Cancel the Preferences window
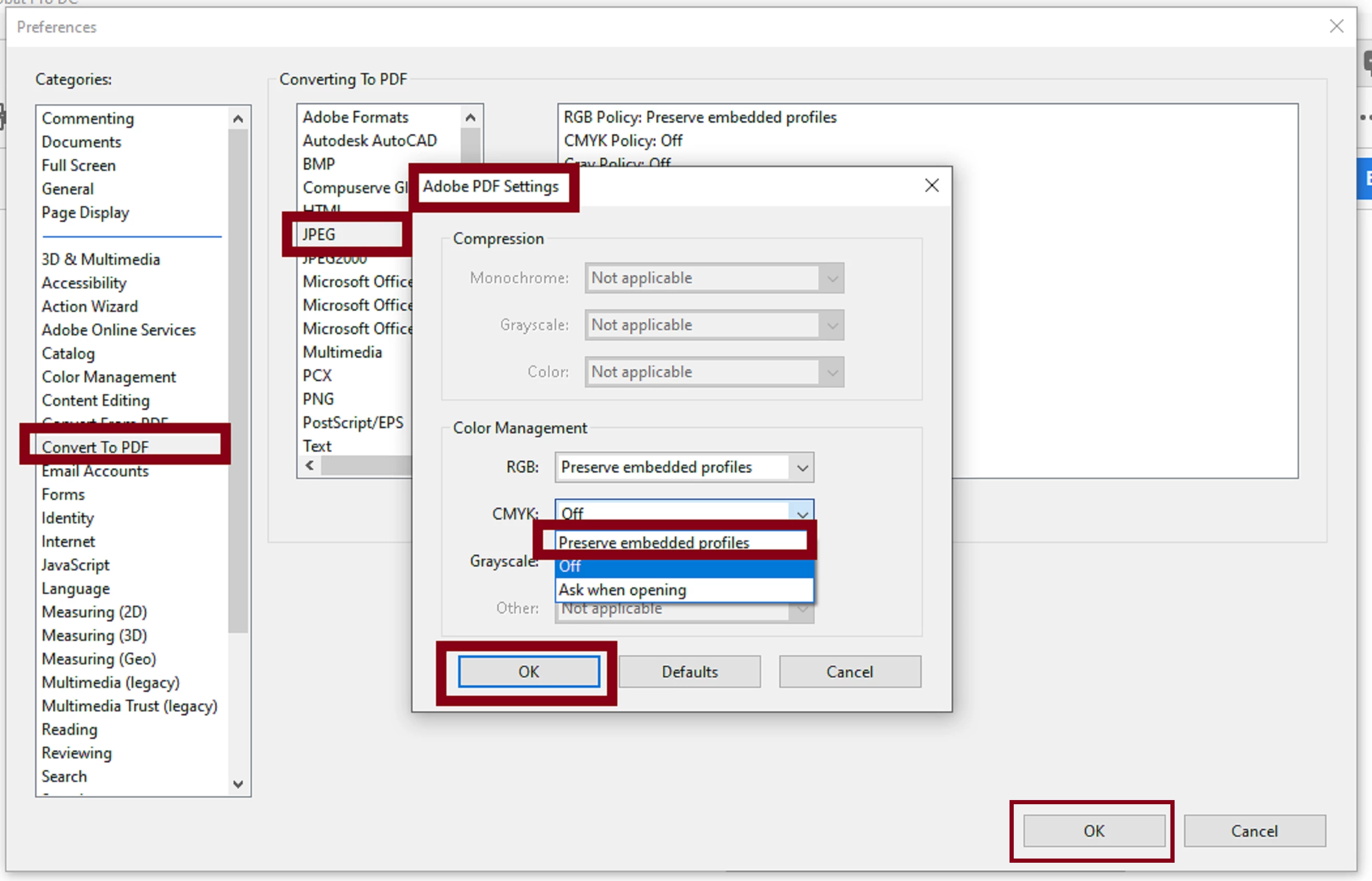 [x=1253, y=831]
